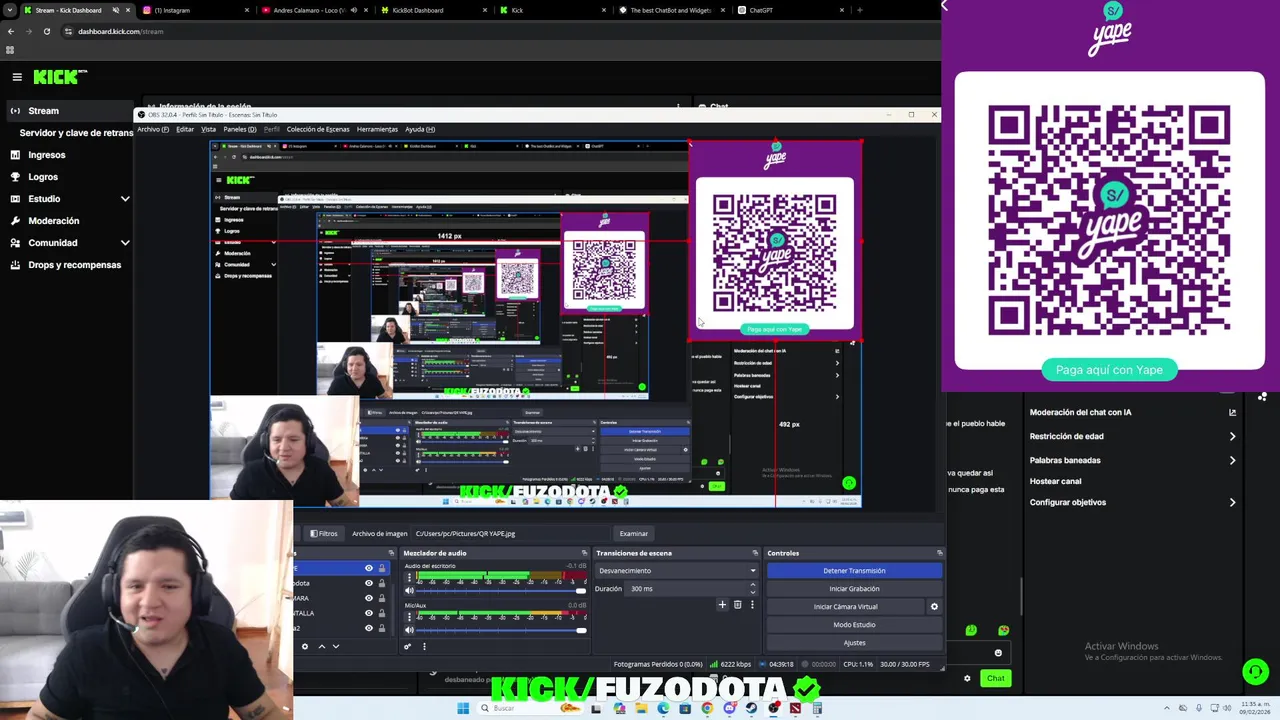Open OBS Herramientas menu
This screenshot has height=720, width=1280.
click(377, 129)
